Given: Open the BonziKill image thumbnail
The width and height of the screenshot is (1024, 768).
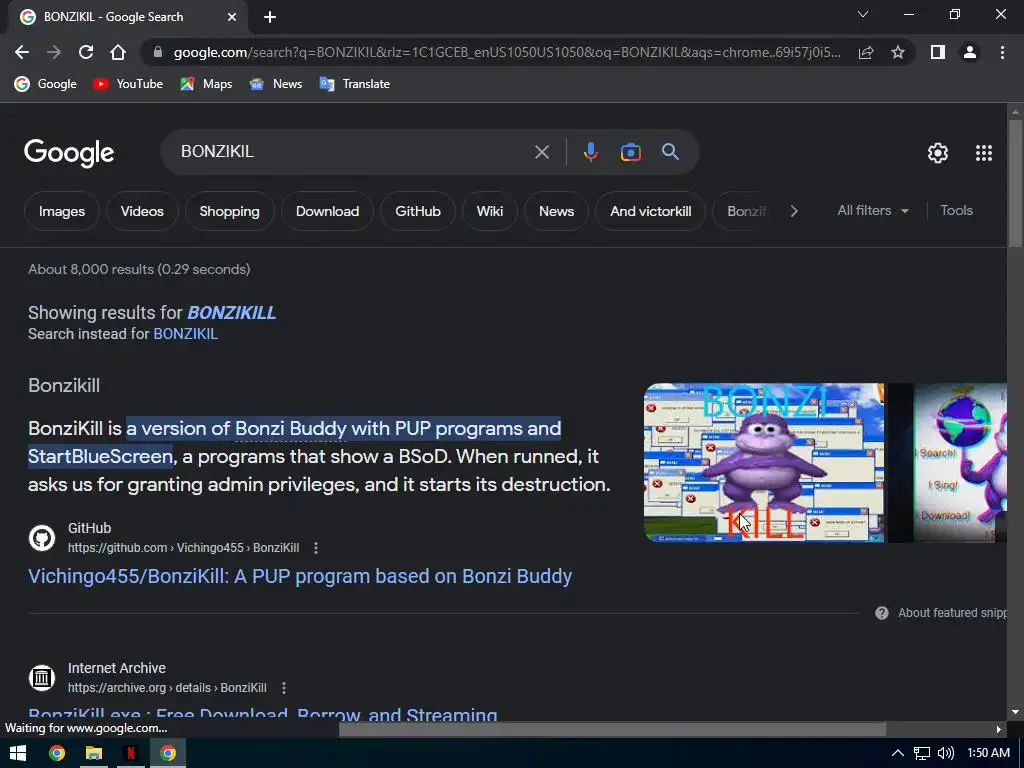Looking at the screenshot, I should pyautogui.click(x=763, y=462).
